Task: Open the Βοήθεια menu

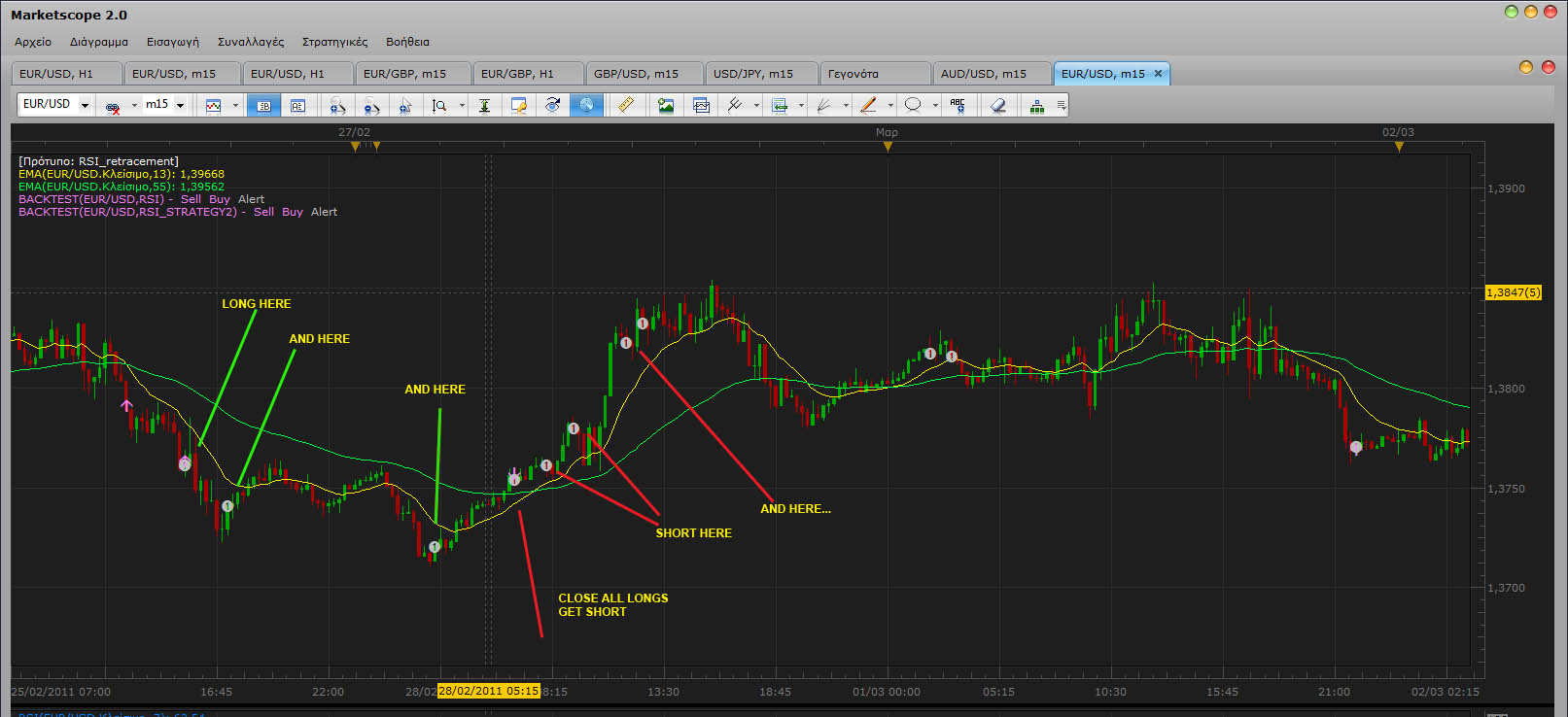Action: tap(407, 42)
